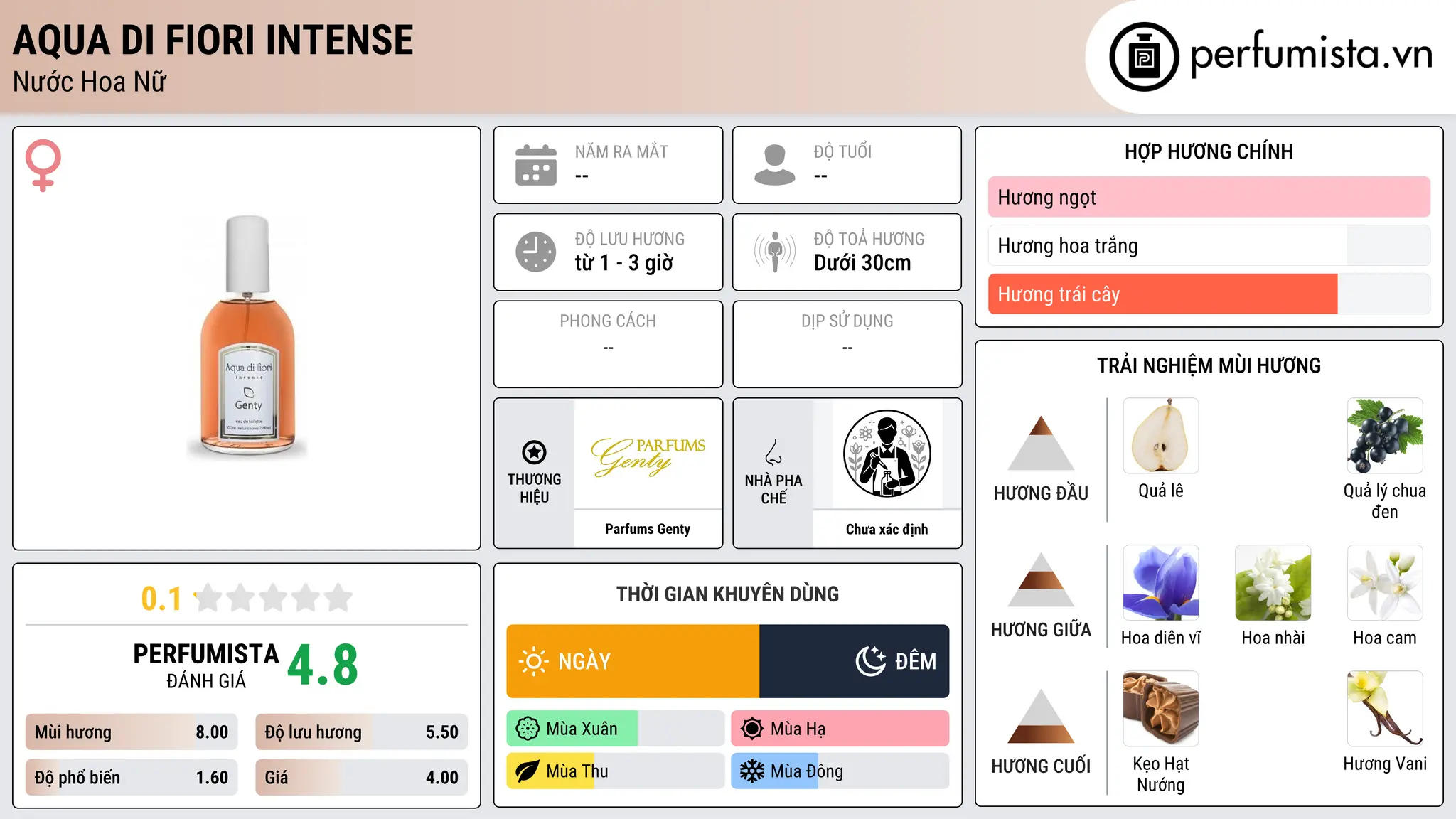Image resolution: width=1456 pixels, height=819 pixels.
Task: Click the Hương trái cây accord bar
Action: (1209, 294)
